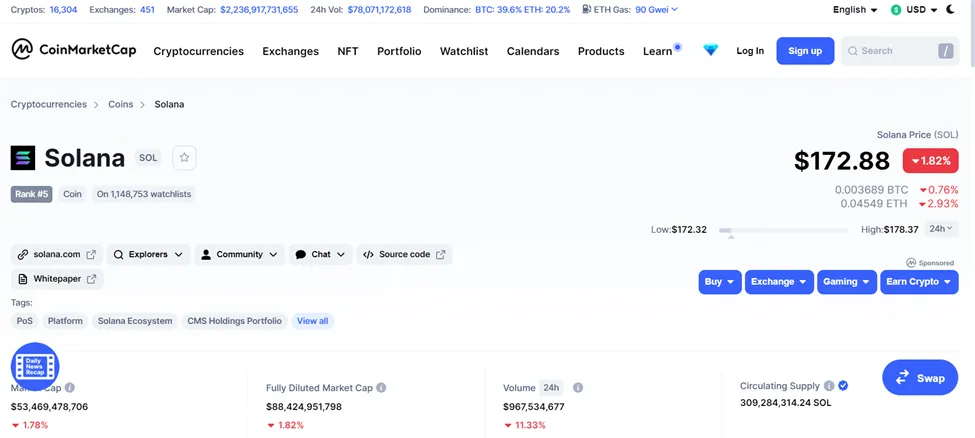The width and height of the screenshot is (975, 438).
Task: Expand the Explorers dropdown
Action: click(x=148, y=254)
